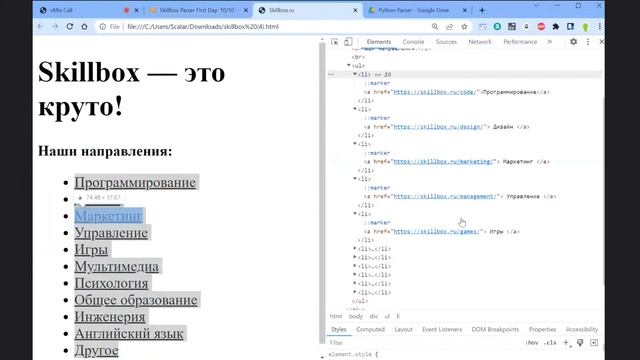Collapse the li node containing Дизайн link
Viewport: 640px width, 360px height.
355,109
